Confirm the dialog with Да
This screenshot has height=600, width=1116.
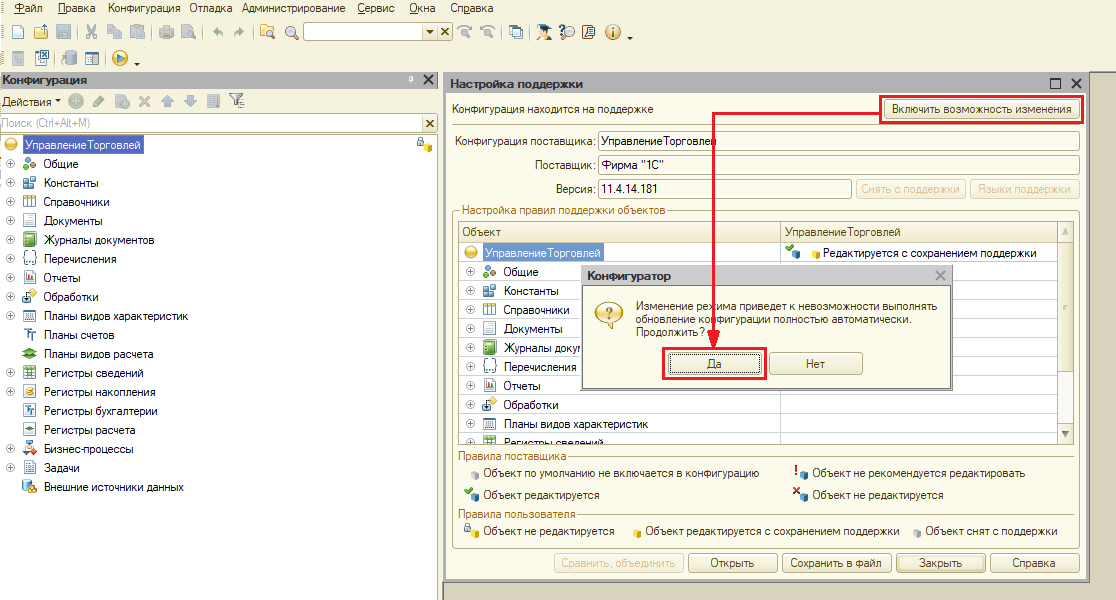pos(714,364)
